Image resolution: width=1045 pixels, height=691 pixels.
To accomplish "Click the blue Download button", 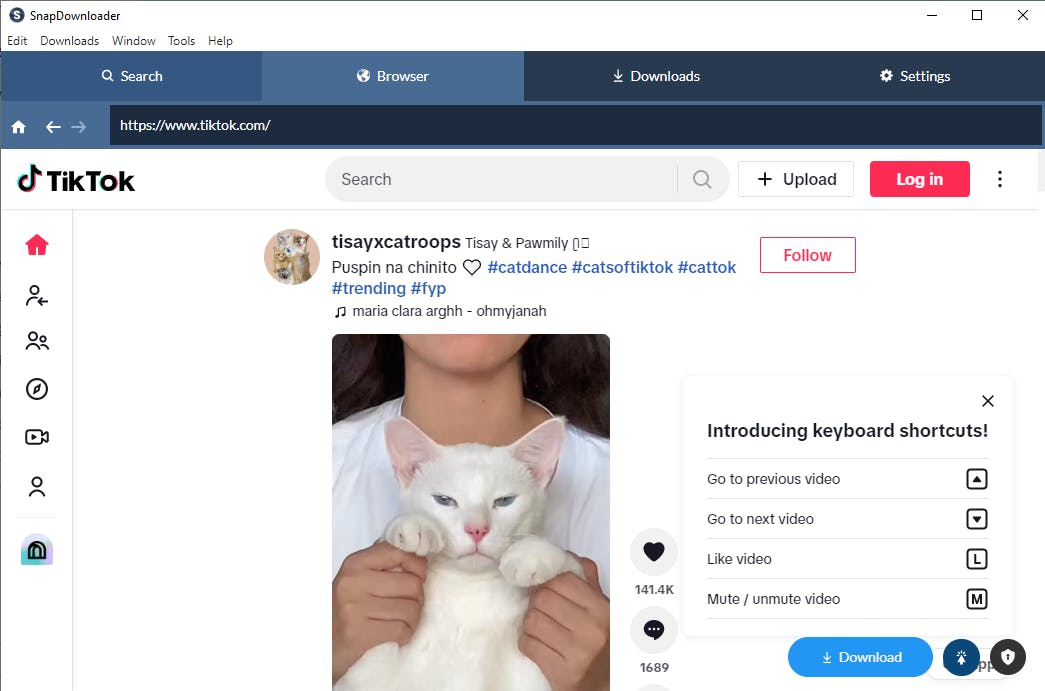I will [860, 657].
